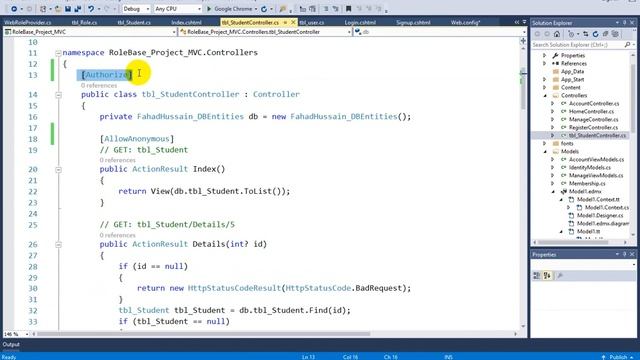Collapse the namespace block on line 11
640x360 pixels.
(x=58, y=53)
